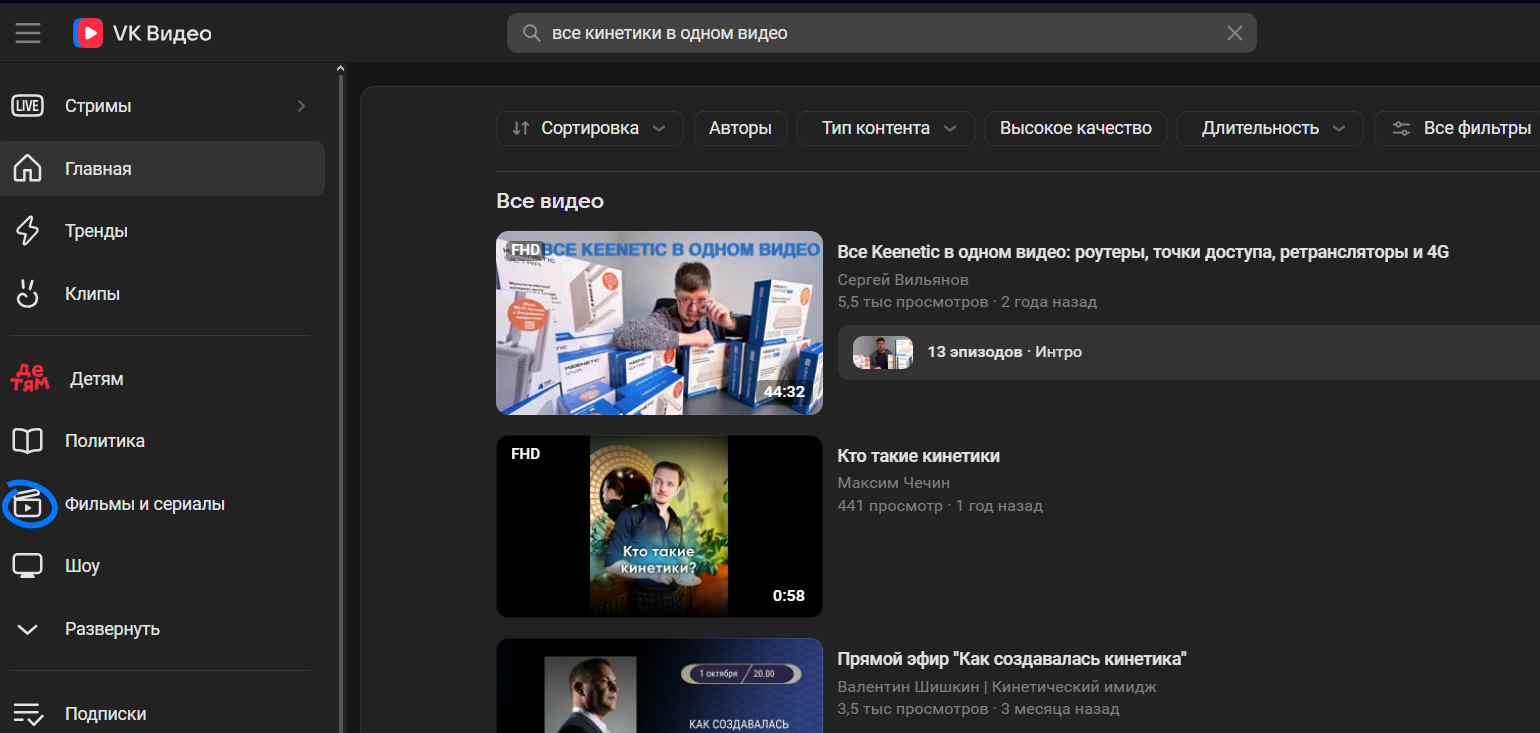Click the Политика book icon
Screen dimensions: 1540x733
27,441
